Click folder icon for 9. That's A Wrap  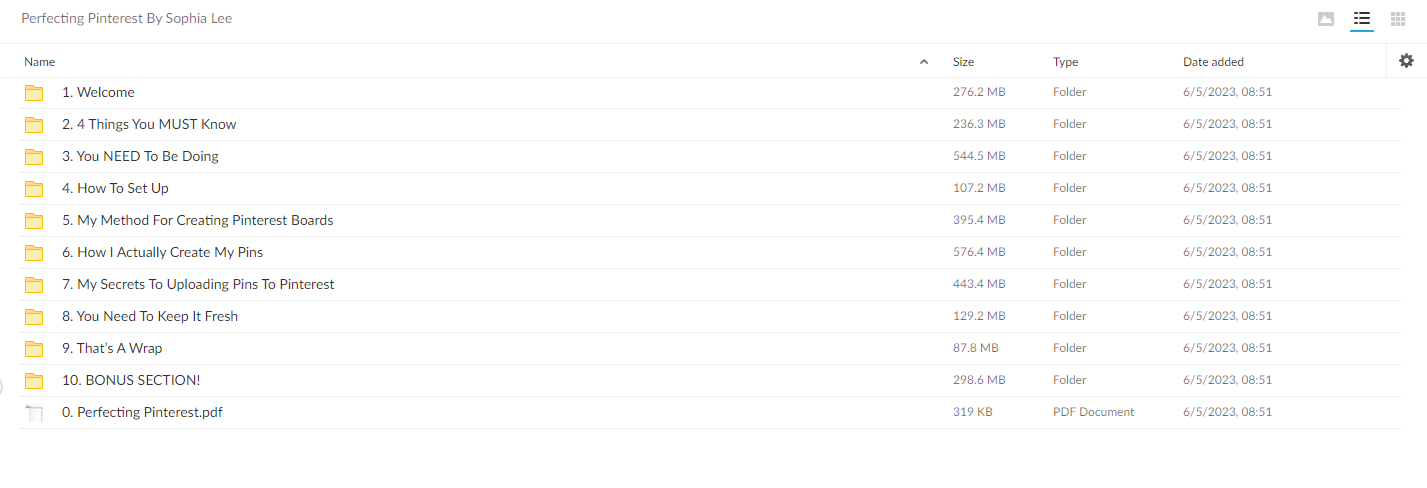(34, 349)
